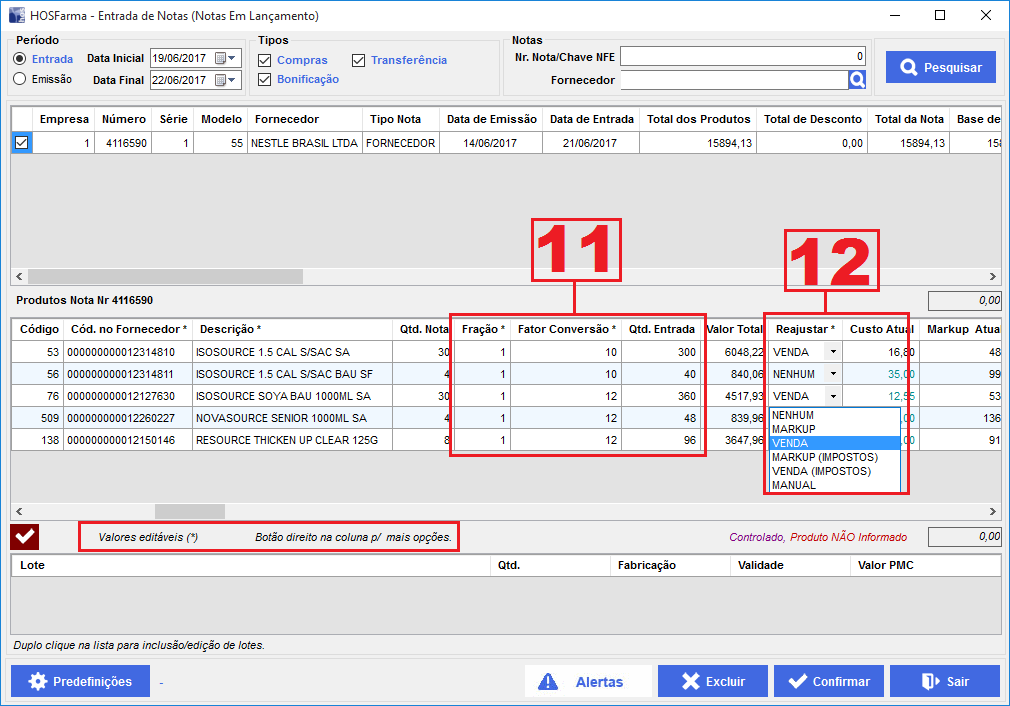The image size is (1010, 706).
Task: Click the dark red checkmark icon
Action: click(25, 537)
